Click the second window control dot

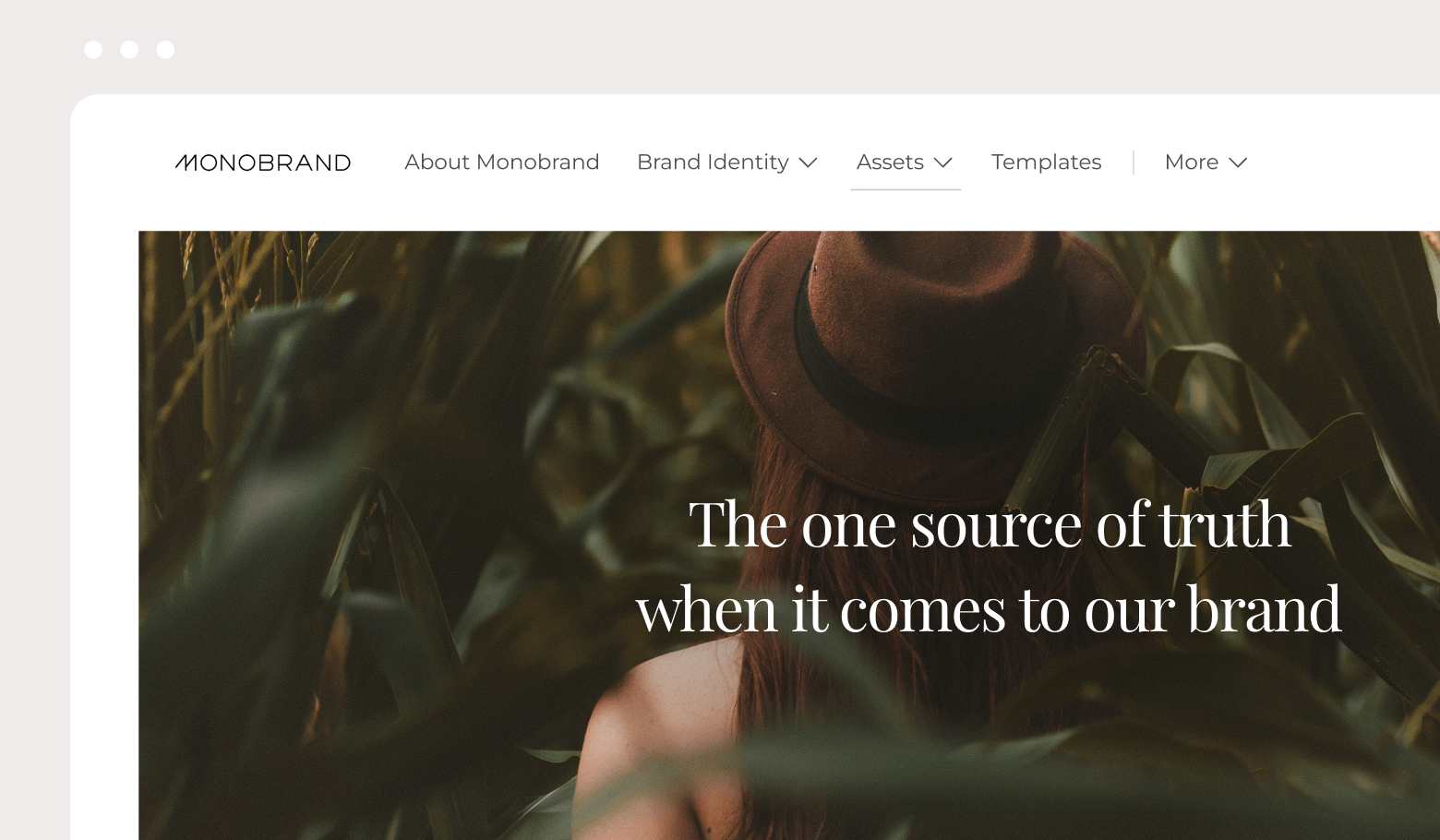129,50
